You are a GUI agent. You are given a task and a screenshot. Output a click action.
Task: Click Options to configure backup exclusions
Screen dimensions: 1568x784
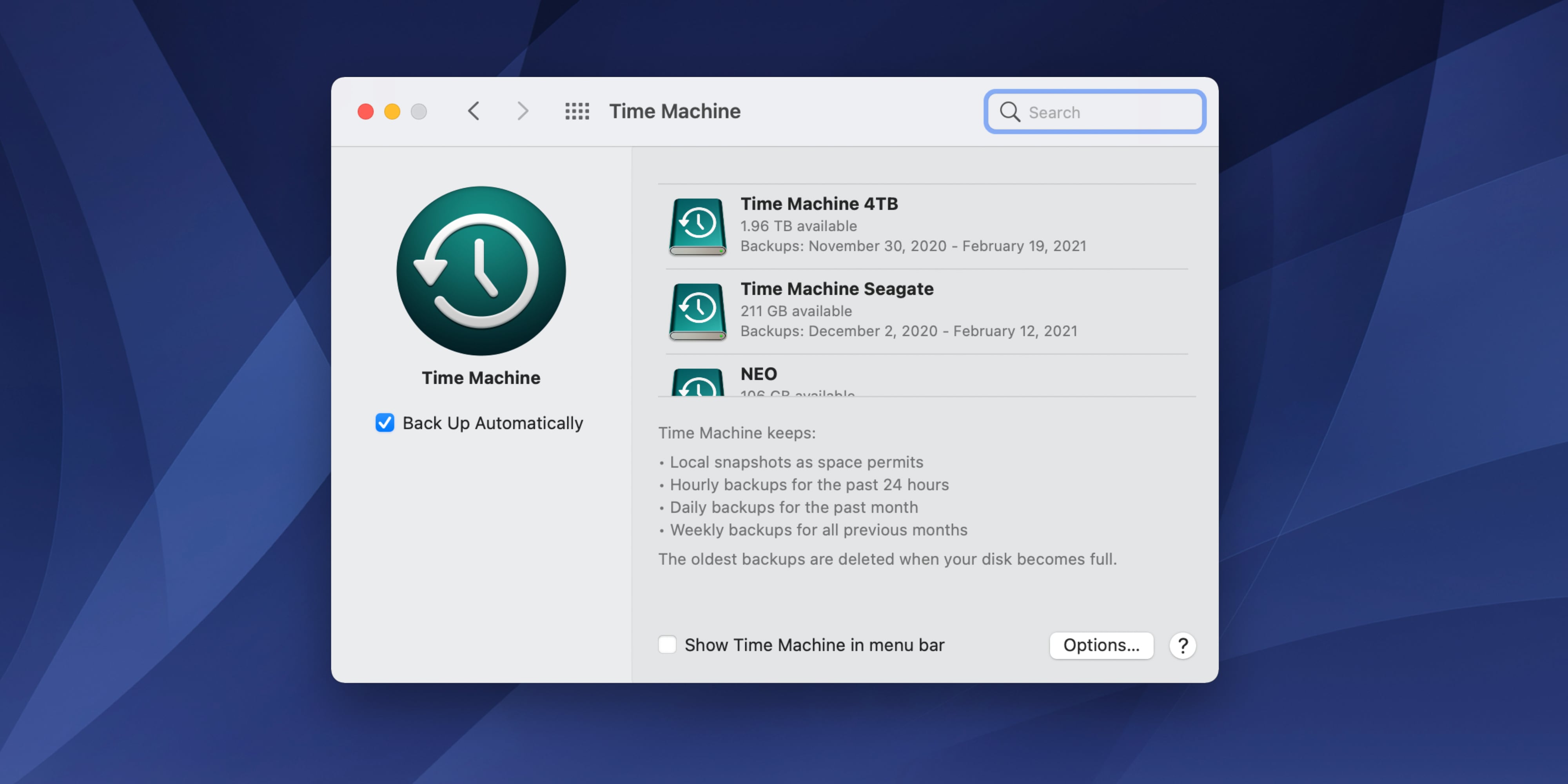coord(1102,644)
